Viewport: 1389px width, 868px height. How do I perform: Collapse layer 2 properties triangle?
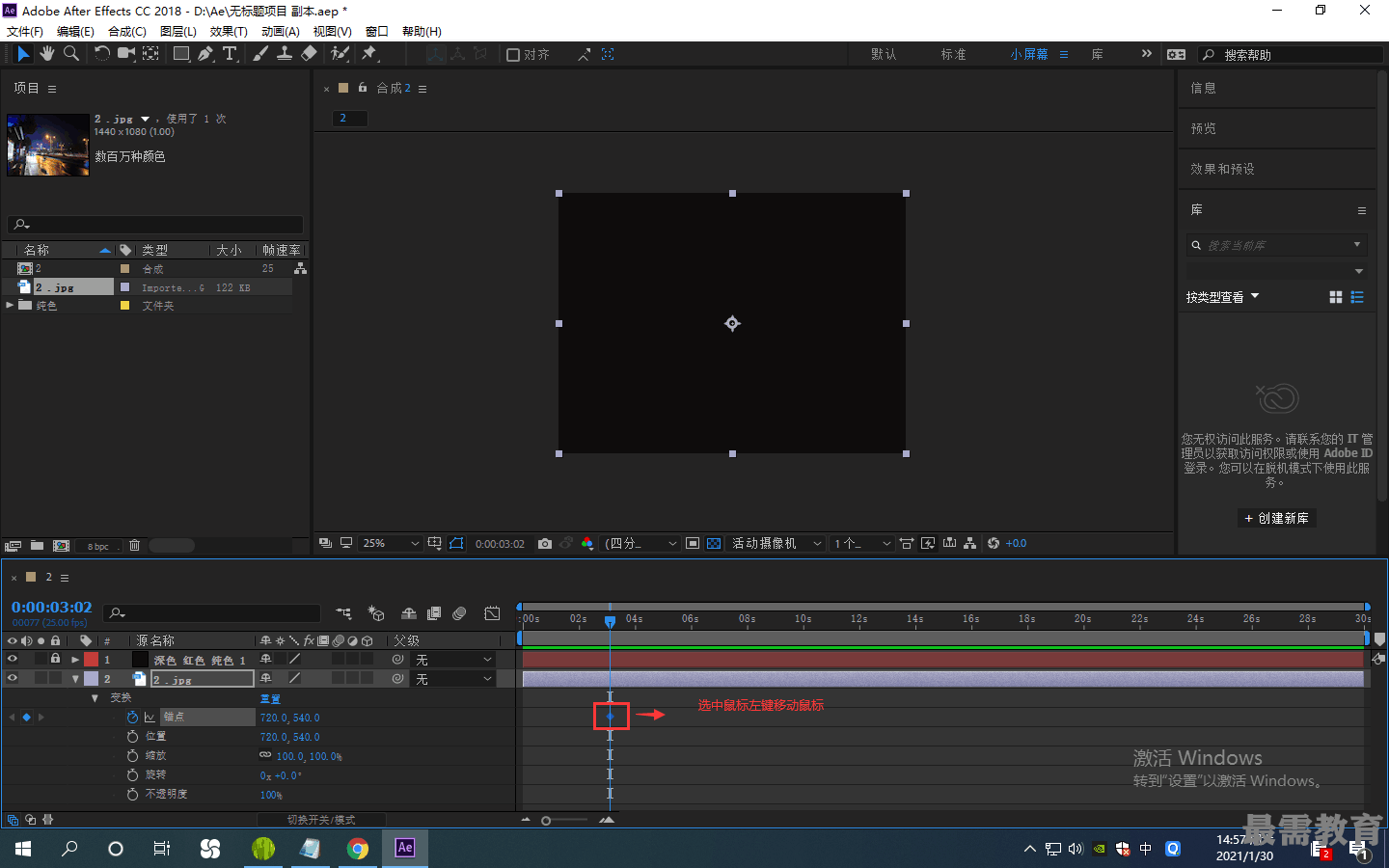75,679
